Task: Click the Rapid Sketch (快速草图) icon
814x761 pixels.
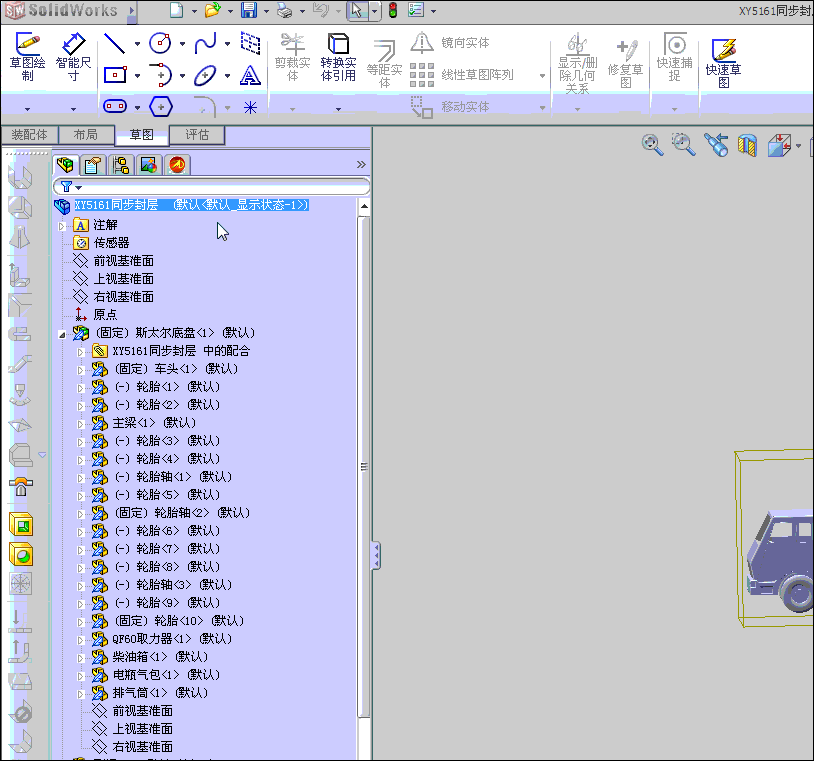Action: point(723,62)
